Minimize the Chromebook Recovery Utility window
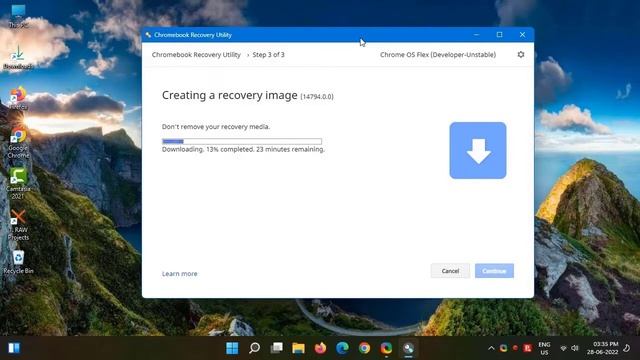 click(476, 35)
